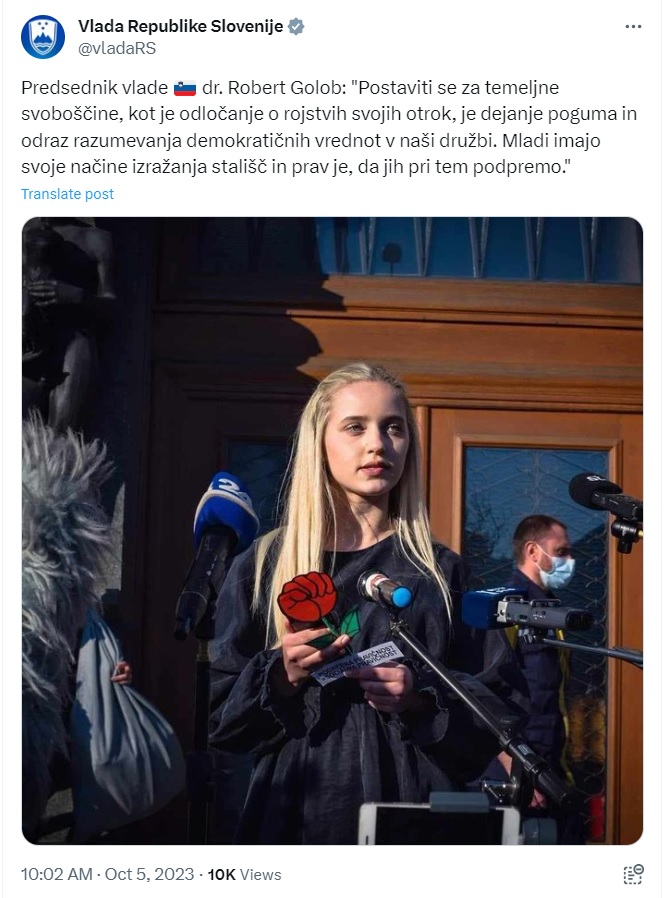Click the quoted text by dr. Robert Golob
The width and height of the screenshot is (670, 898).
[329, 127]
